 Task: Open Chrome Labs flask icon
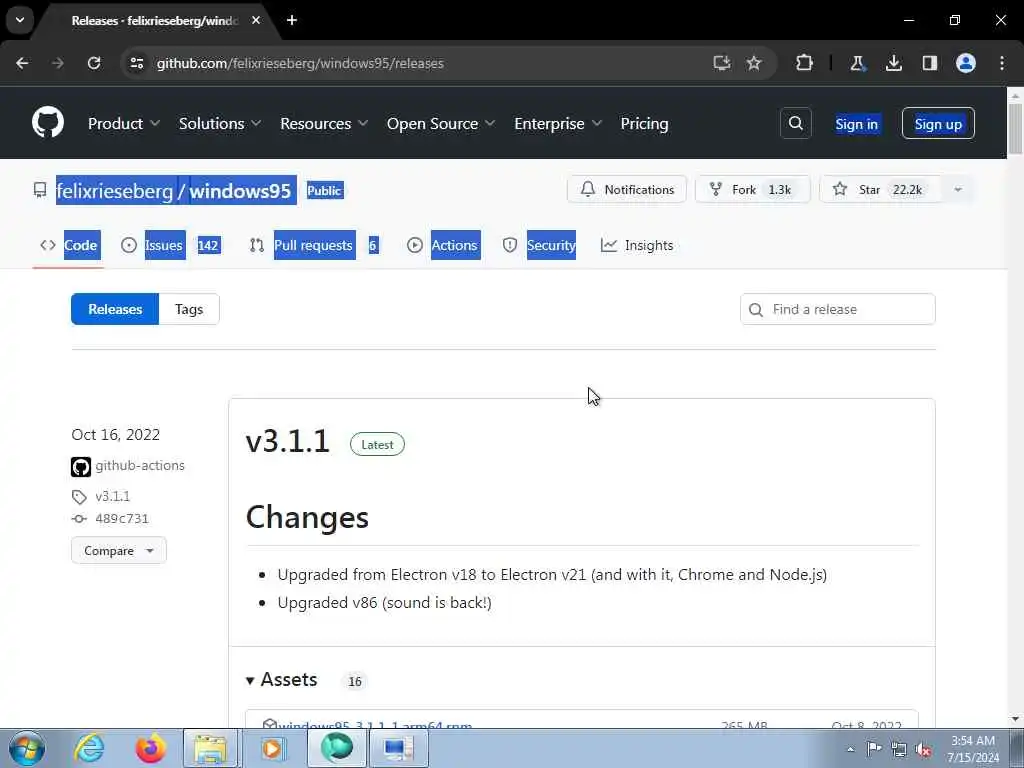(857, 63)
